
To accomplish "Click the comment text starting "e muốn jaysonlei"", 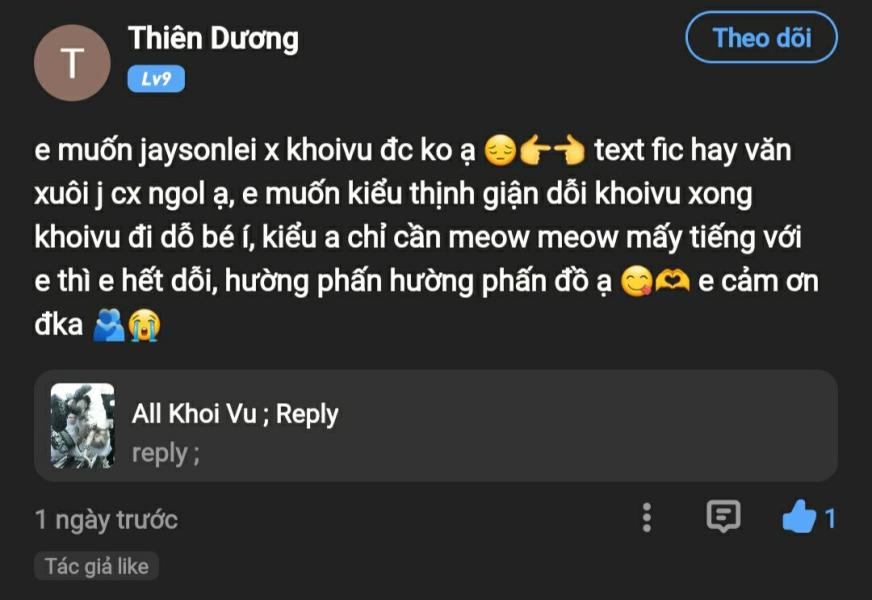I will [x=426, y=237].
